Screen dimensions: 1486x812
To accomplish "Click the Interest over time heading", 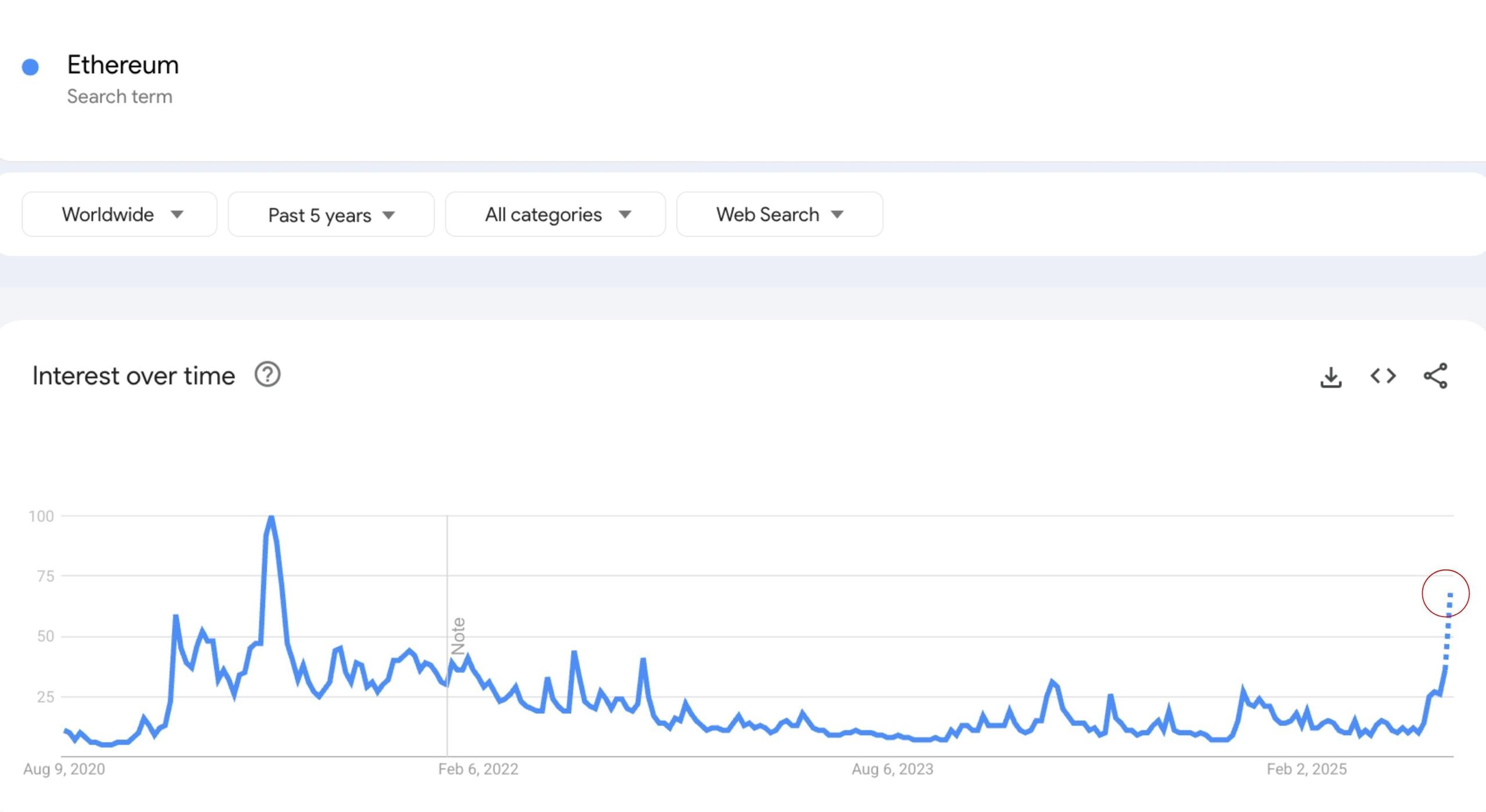I will [134, 376].
